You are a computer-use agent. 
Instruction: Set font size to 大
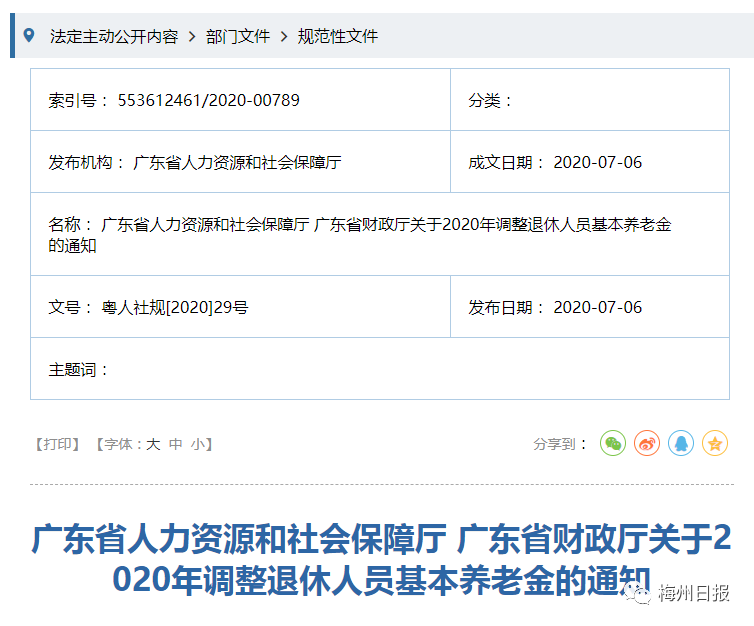point(153,444)
